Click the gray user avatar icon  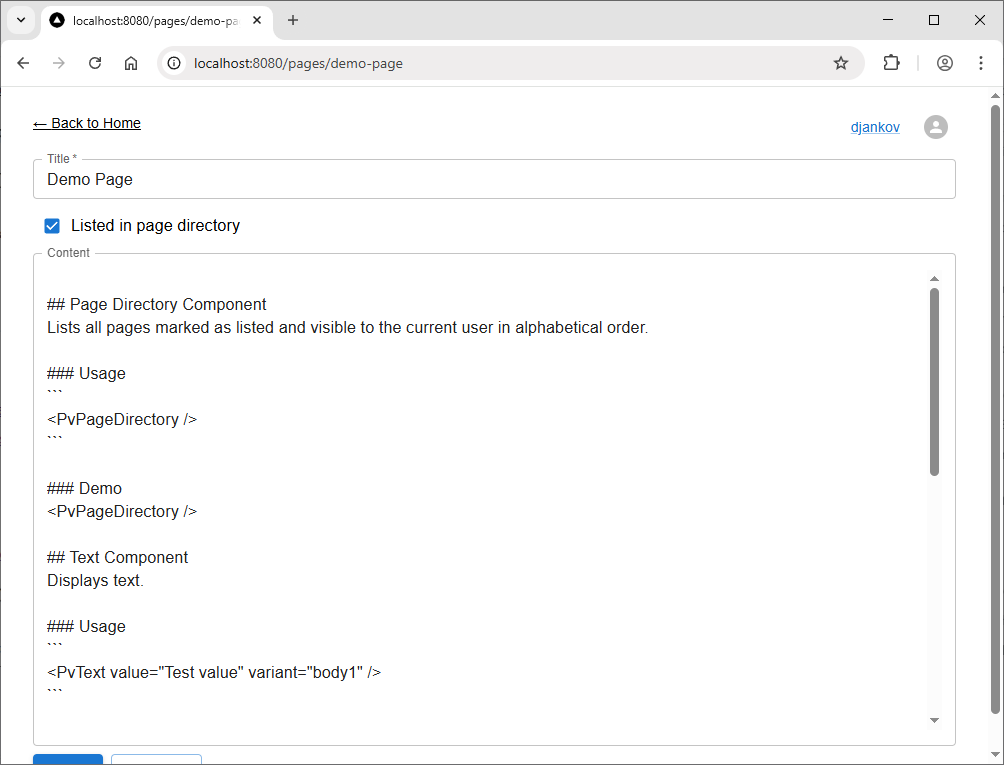[935, 127]
